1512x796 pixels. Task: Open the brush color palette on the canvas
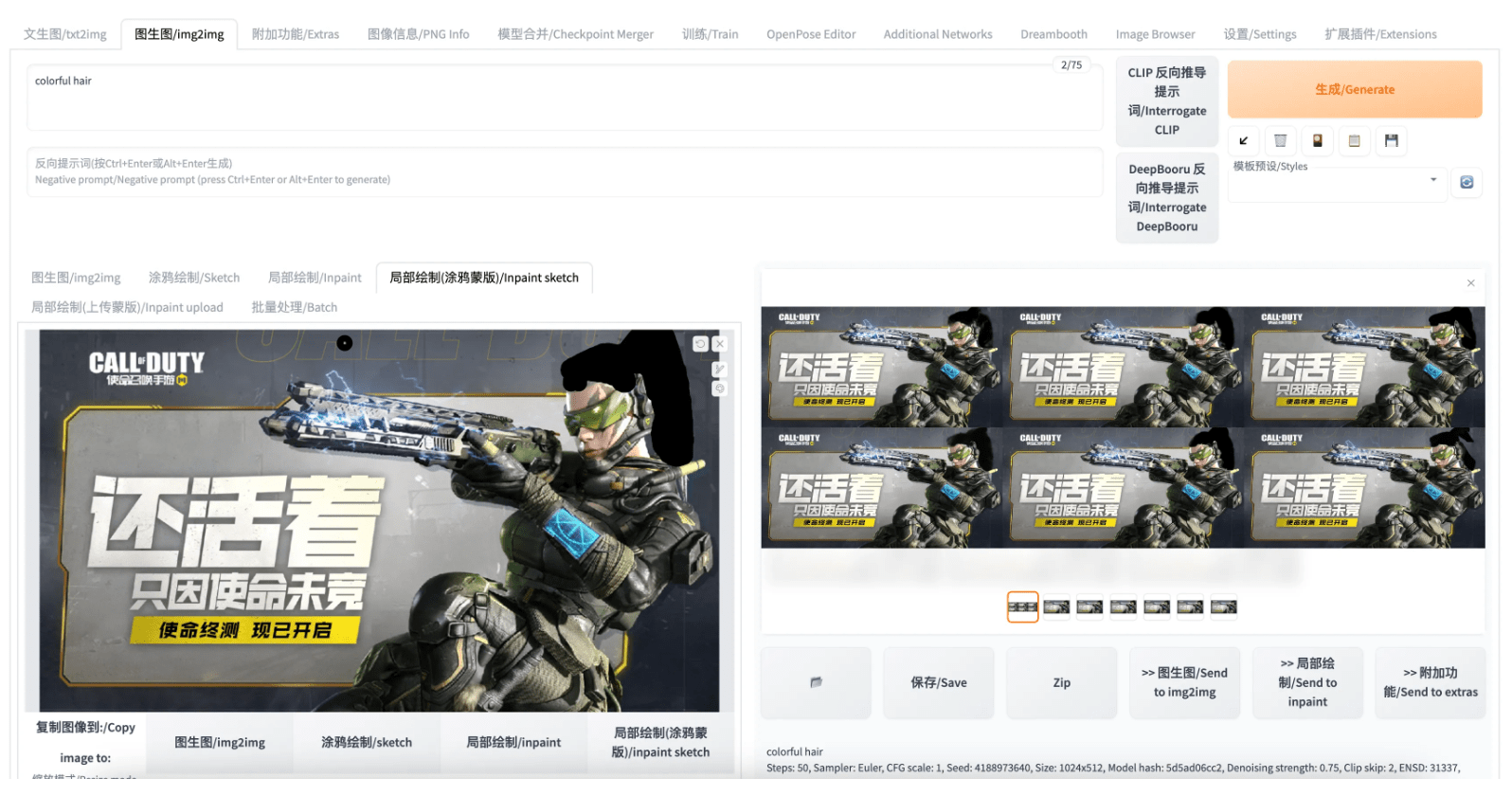coord(720,389)
